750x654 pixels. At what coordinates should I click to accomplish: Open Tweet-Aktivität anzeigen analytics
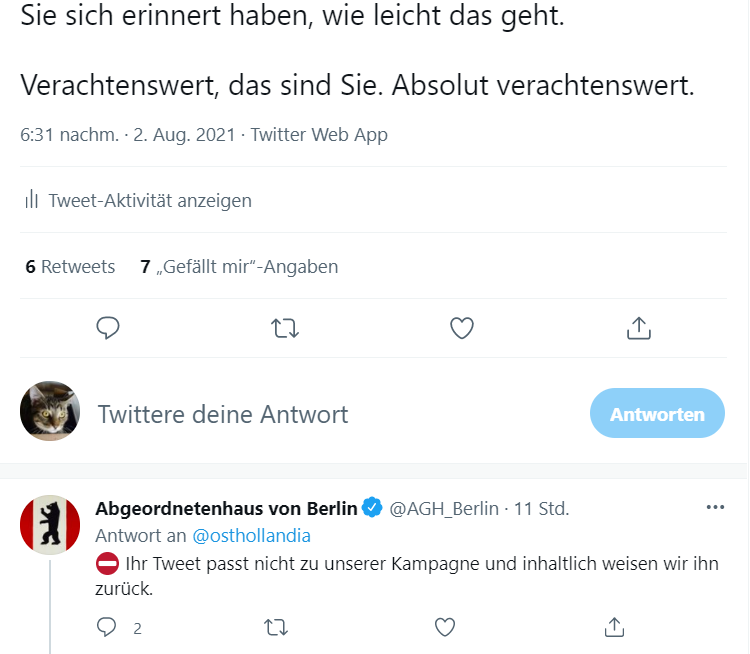[150, 200]
